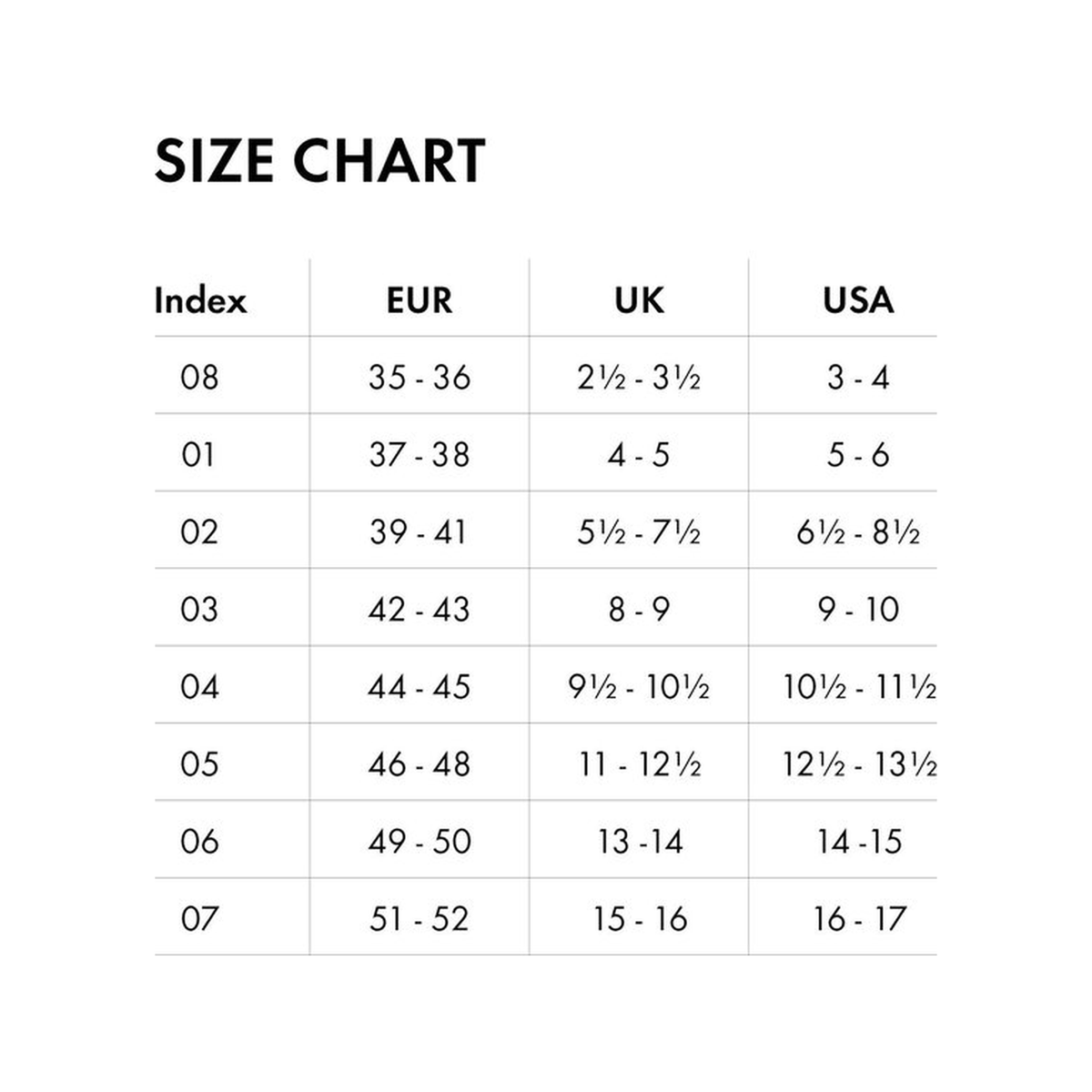1092x1092 pixels.
Task: Click UK size 4 - 5 cell
Action: (639, 454)
